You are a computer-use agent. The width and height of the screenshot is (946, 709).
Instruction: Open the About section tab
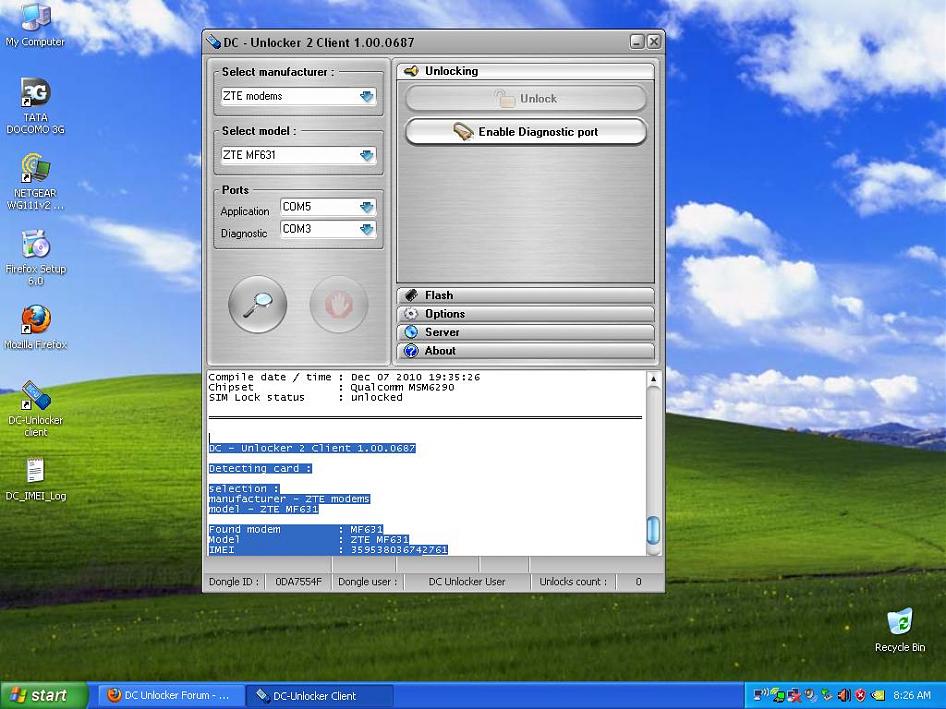[x=525, y=351]
